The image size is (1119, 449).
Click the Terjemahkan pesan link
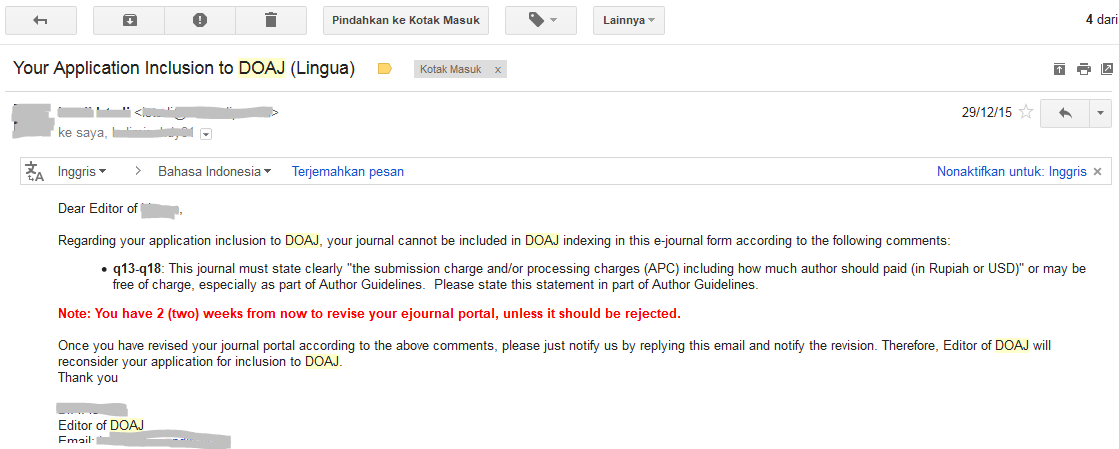[348, 172]
